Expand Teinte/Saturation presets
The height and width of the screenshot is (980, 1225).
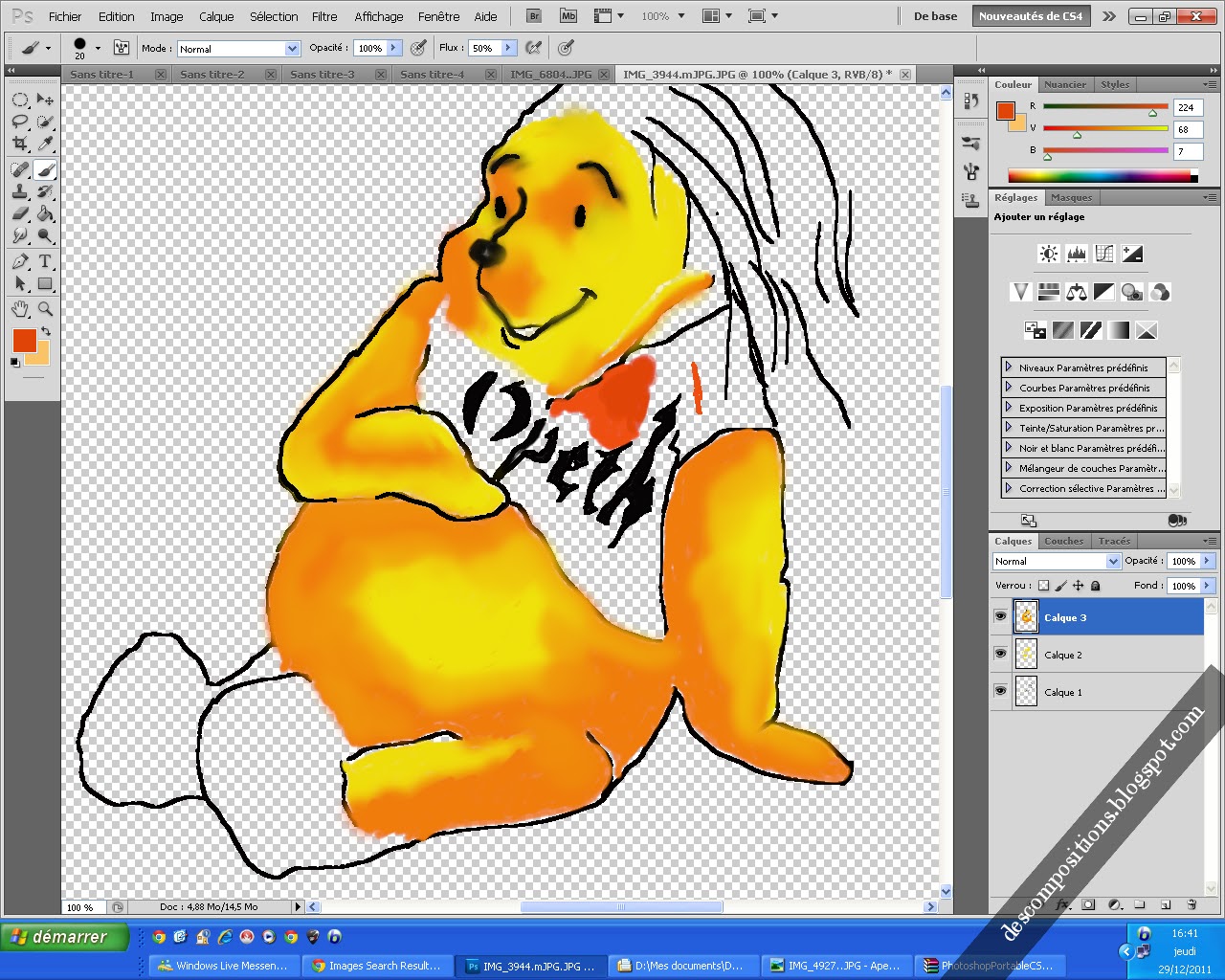[x=1009, y=428]
